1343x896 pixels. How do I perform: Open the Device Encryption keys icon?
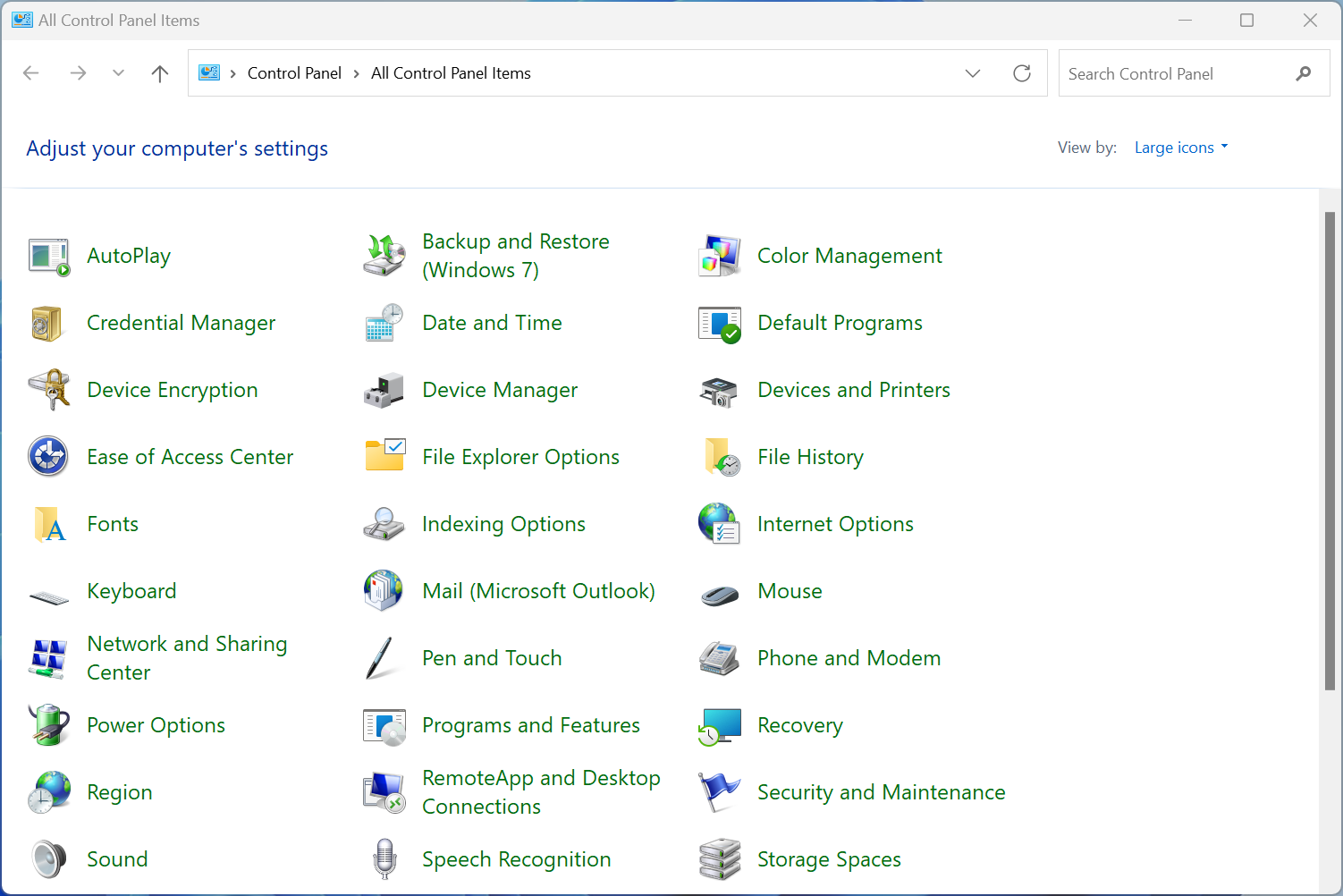[49, 390]
